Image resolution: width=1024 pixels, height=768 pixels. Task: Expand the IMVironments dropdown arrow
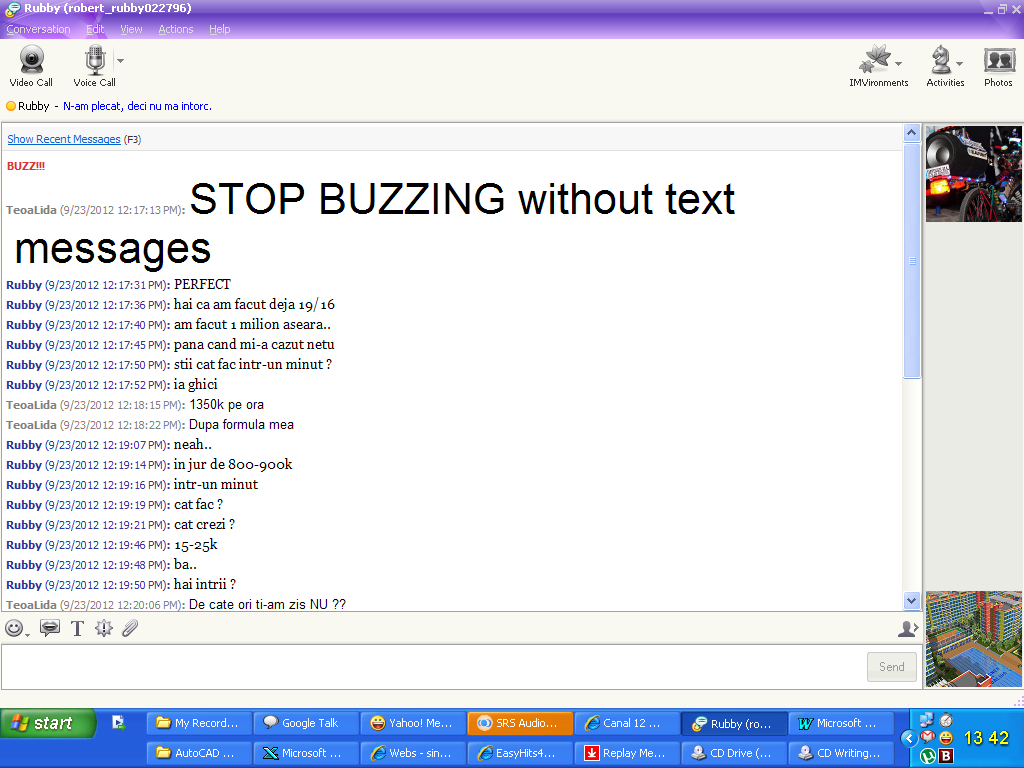[898, 64]
